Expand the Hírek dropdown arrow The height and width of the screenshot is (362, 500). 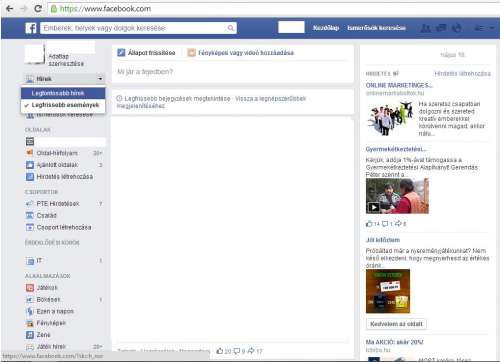pyautogui.click(x=100, y=79)
